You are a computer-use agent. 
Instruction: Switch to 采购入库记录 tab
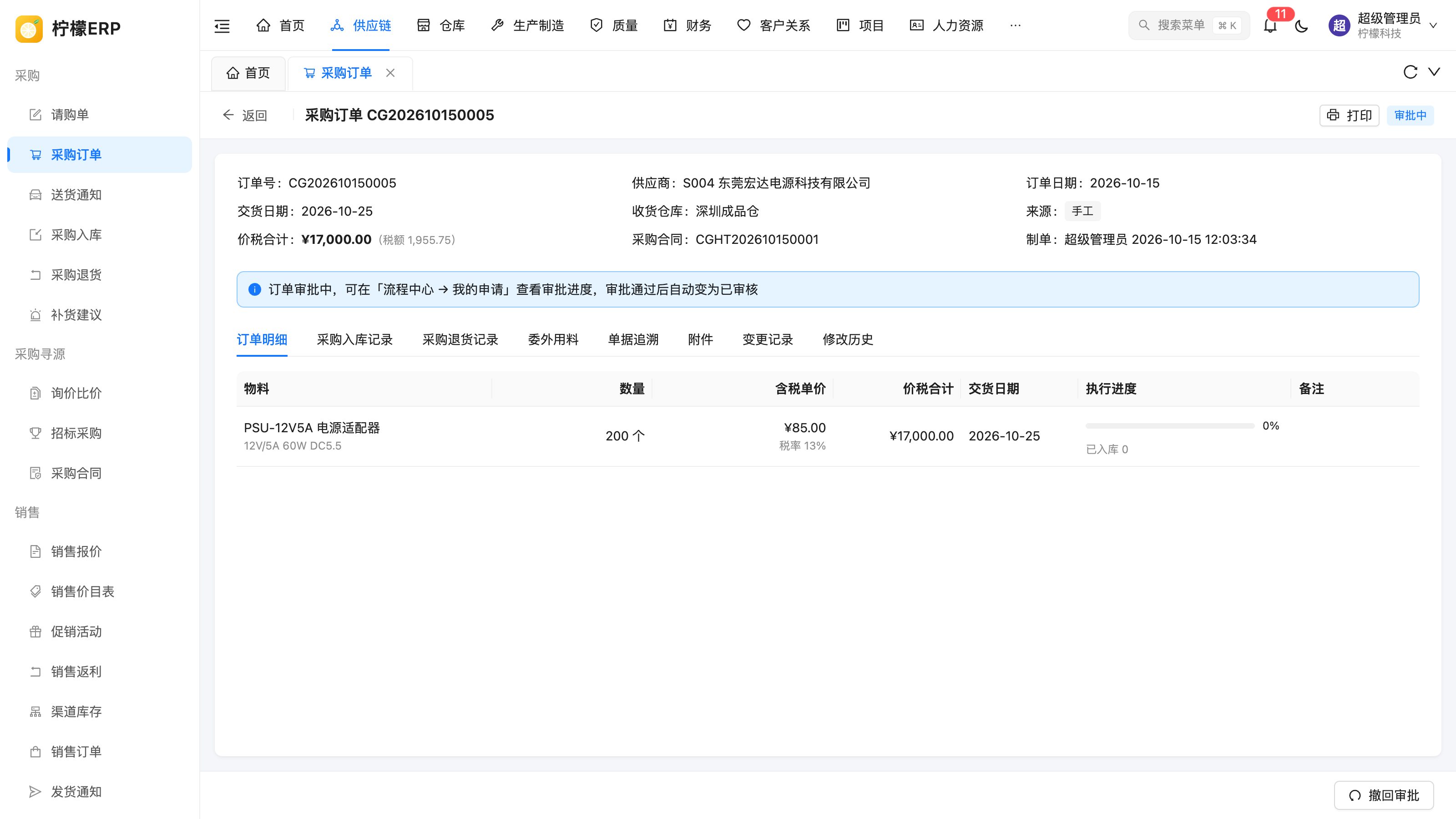(354, 340)
